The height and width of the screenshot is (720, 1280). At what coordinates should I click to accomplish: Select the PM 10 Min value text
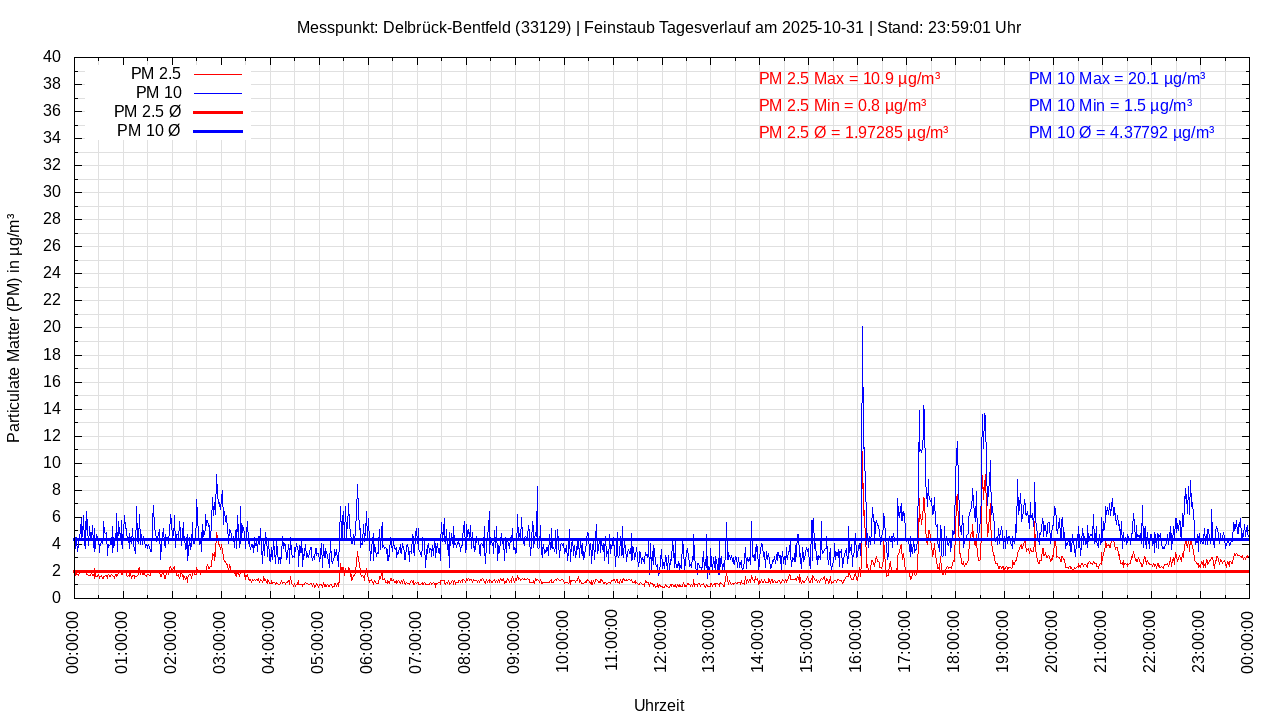click(x=1110, y=106)
